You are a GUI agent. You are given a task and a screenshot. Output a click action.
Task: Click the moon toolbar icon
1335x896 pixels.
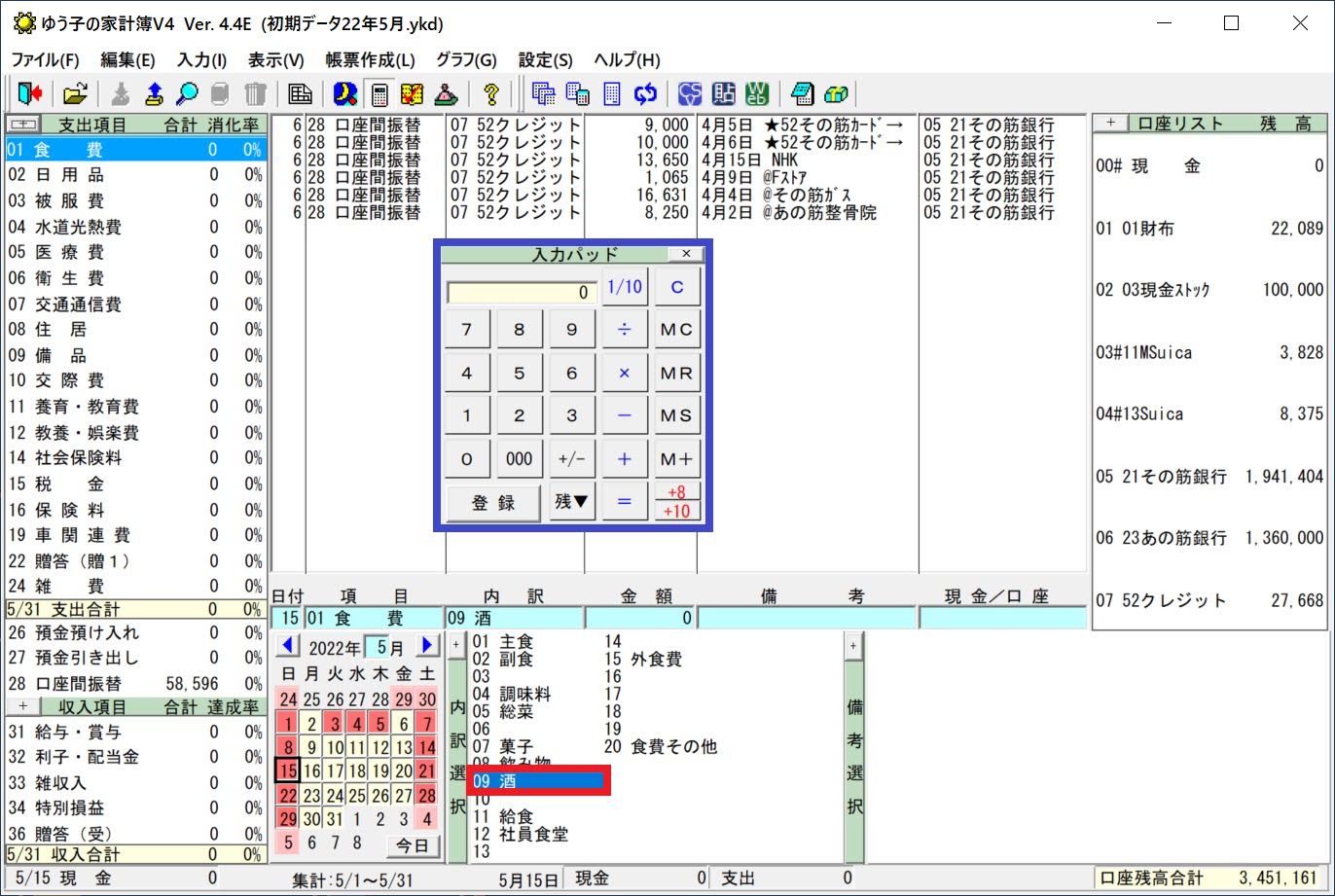click(x=344, y=93)
